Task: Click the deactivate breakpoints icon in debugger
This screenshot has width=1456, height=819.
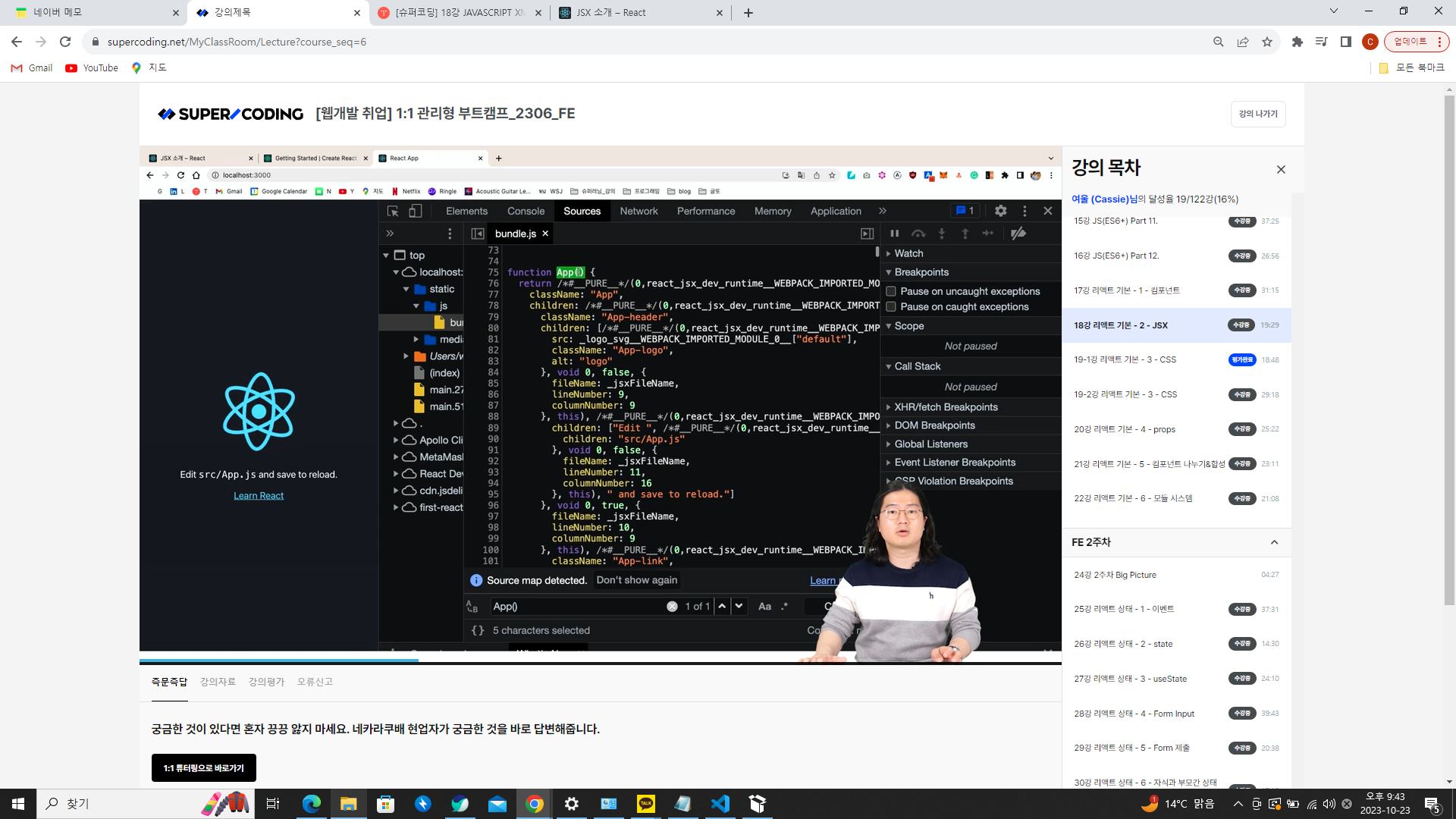Action: click(1018, 234)
